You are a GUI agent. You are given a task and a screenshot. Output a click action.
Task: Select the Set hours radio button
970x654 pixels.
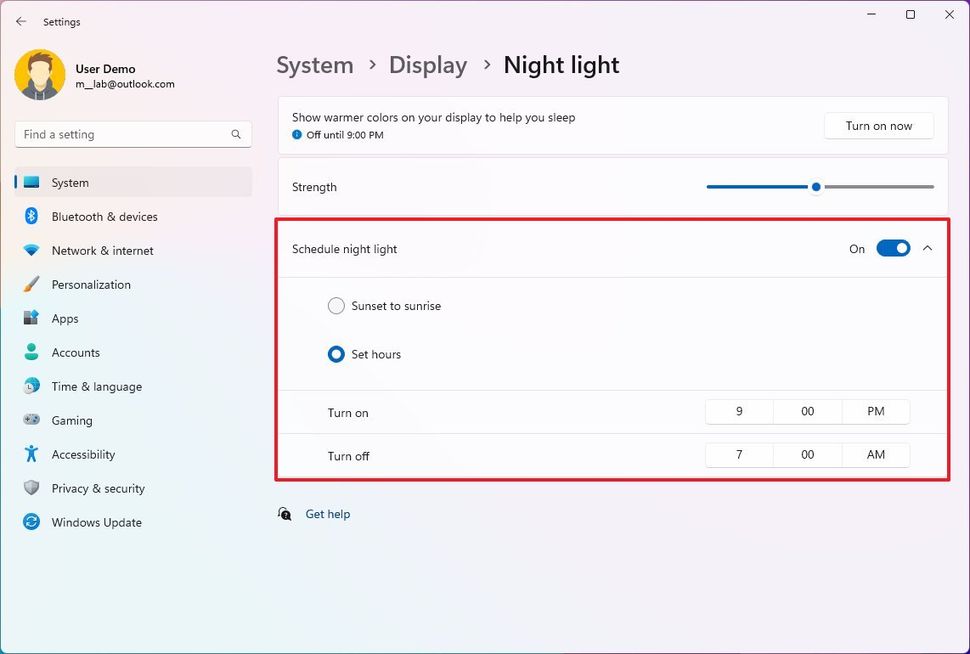coord(336,354)
